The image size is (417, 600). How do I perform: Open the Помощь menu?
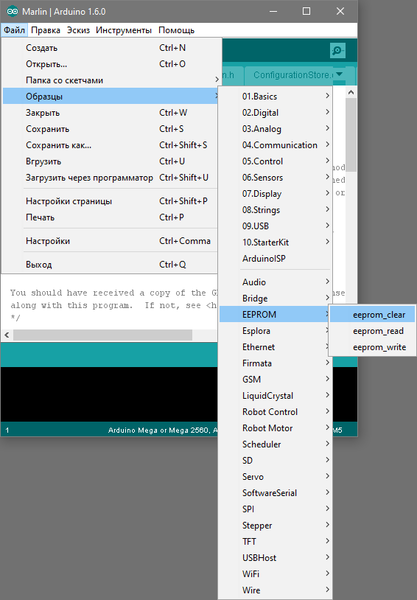point(176,30)
